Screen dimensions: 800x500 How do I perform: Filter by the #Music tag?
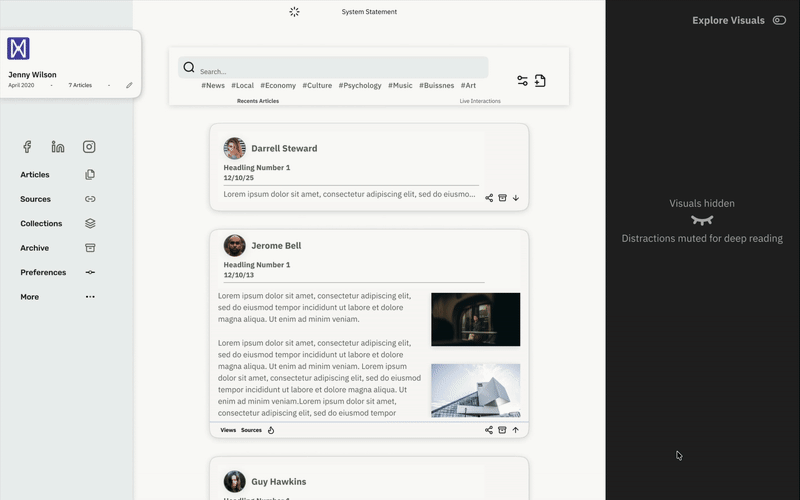[x=400, y=86]
